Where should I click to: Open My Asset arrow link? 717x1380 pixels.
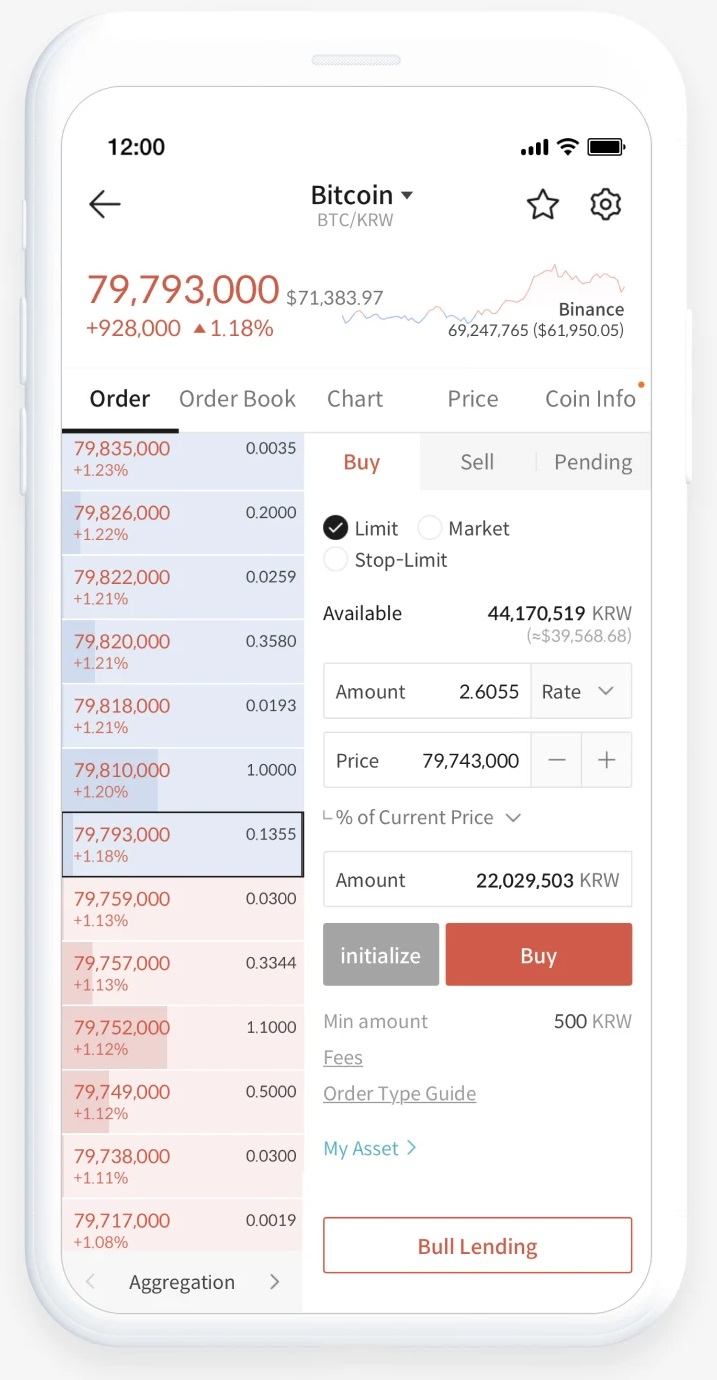click(x=370, y=1149)
